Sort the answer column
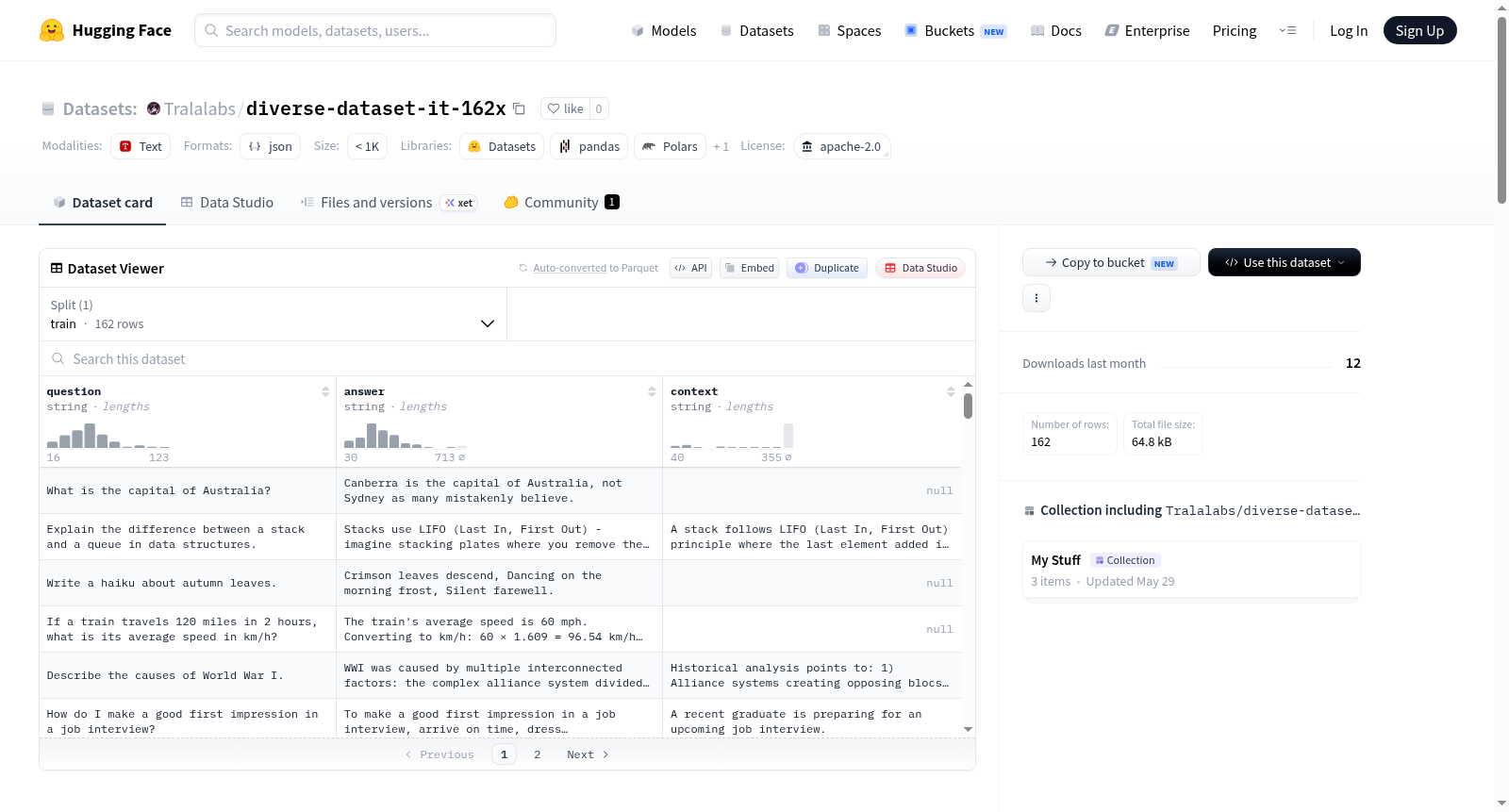 652,391
